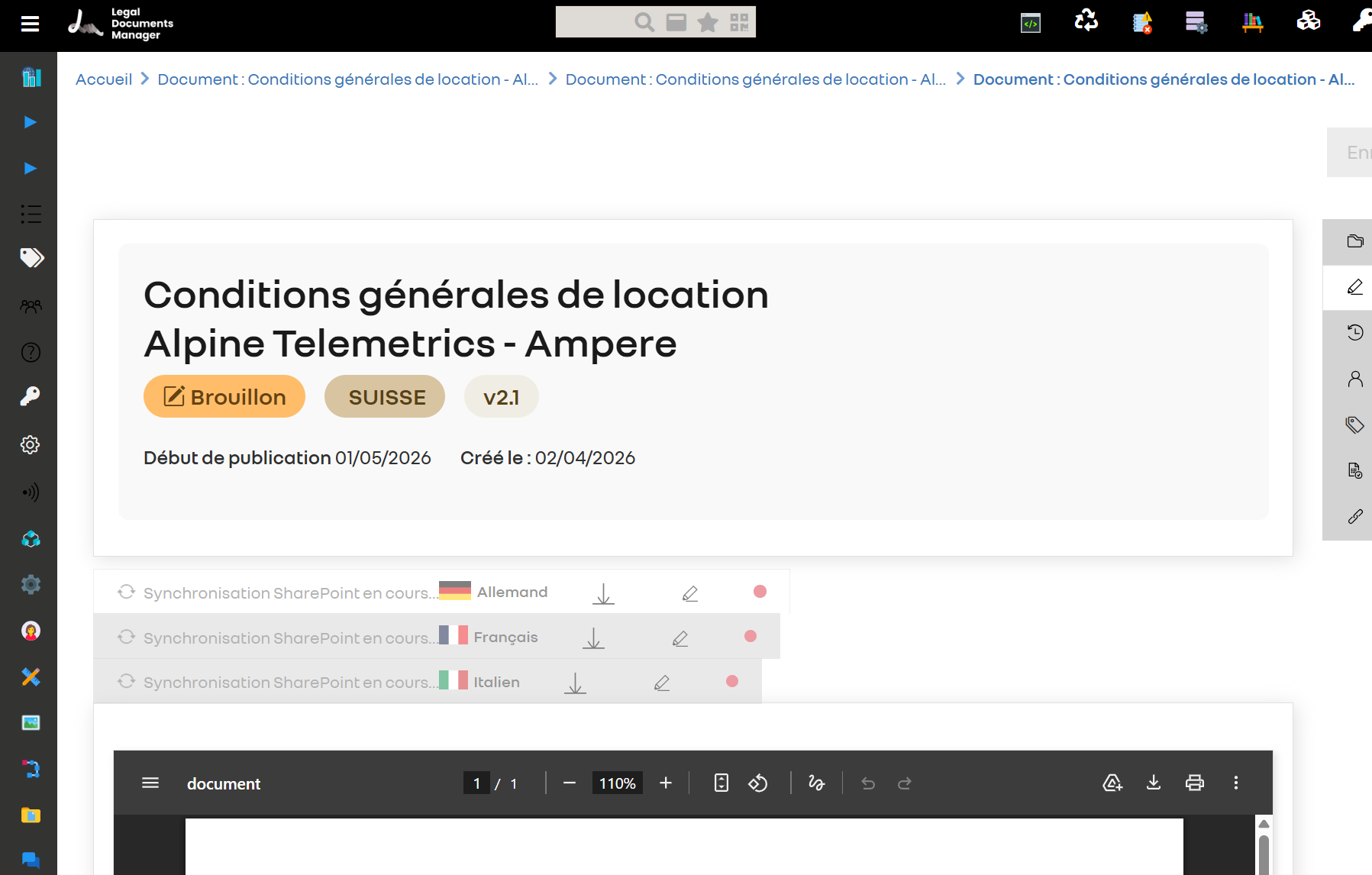Click the link icon in right panel
This screenshot has width=1372, height=875.
point(1354,517)
